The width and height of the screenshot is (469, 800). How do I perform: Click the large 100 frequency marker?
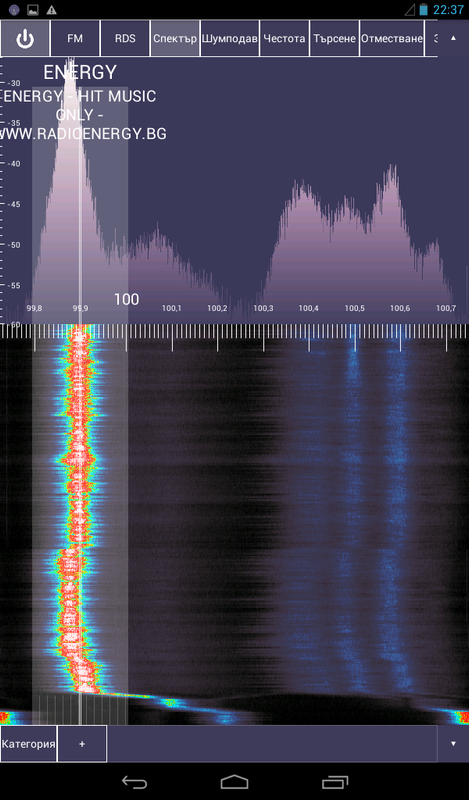click(126, 299)
